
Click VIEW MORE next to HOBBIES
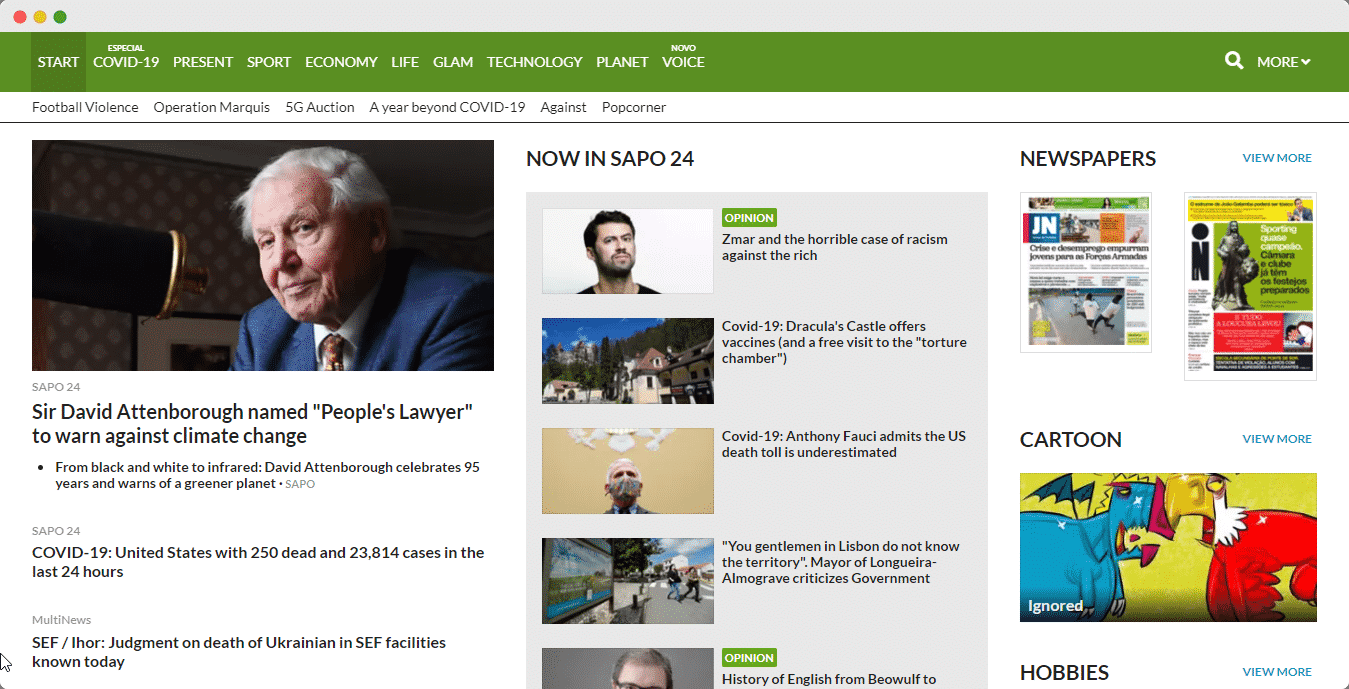coord(1277,672)
